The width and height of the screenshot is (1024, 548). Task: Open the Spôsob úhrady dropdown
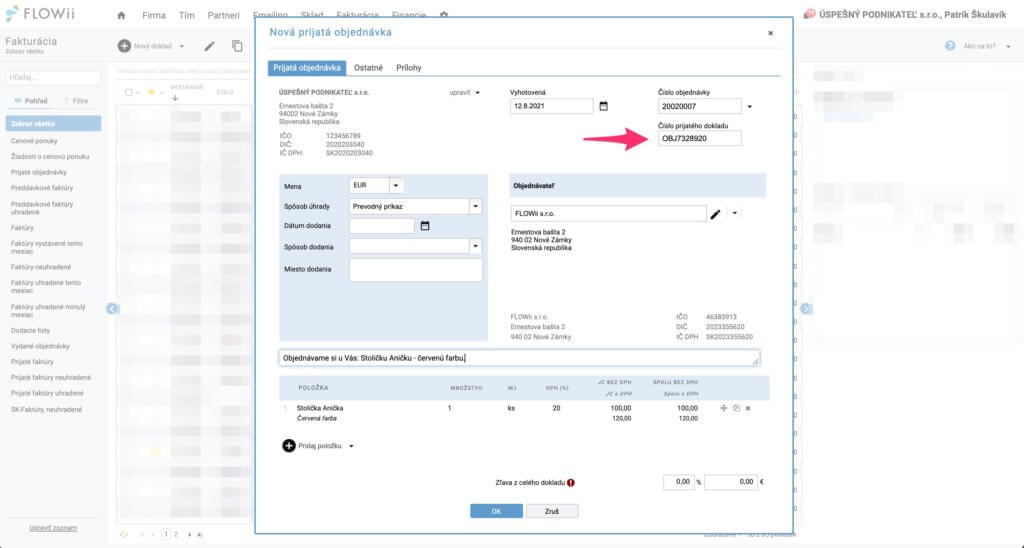[475, 206]
